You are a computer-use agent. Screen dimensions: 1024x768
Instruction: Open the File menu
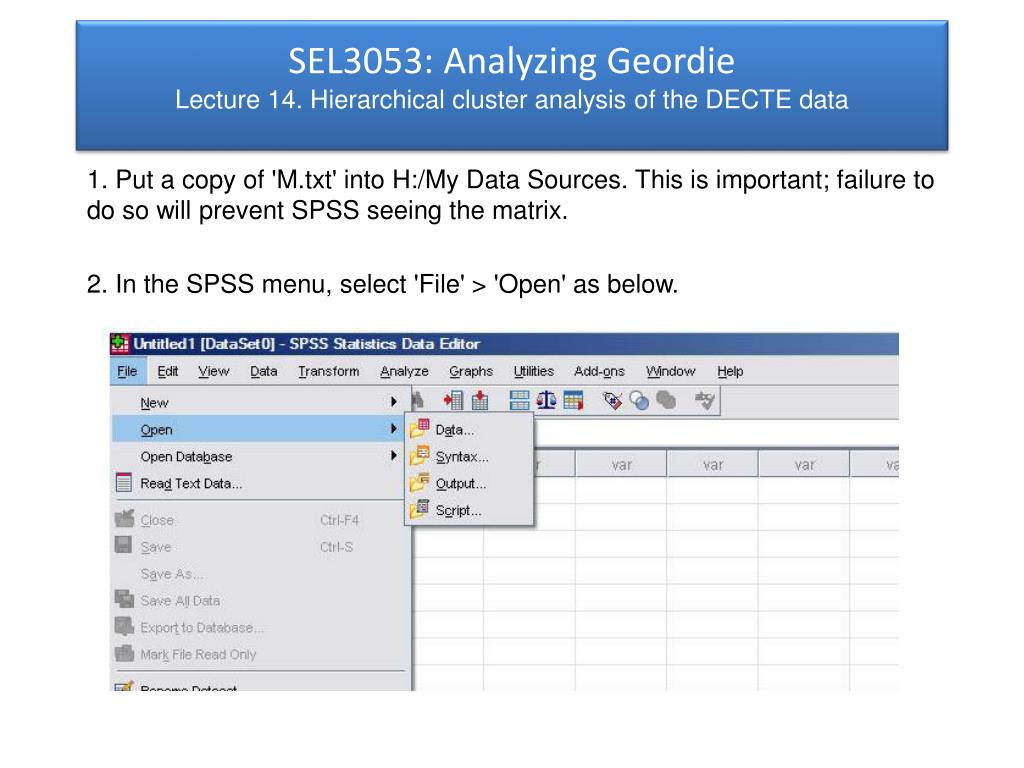click(127, 371)
